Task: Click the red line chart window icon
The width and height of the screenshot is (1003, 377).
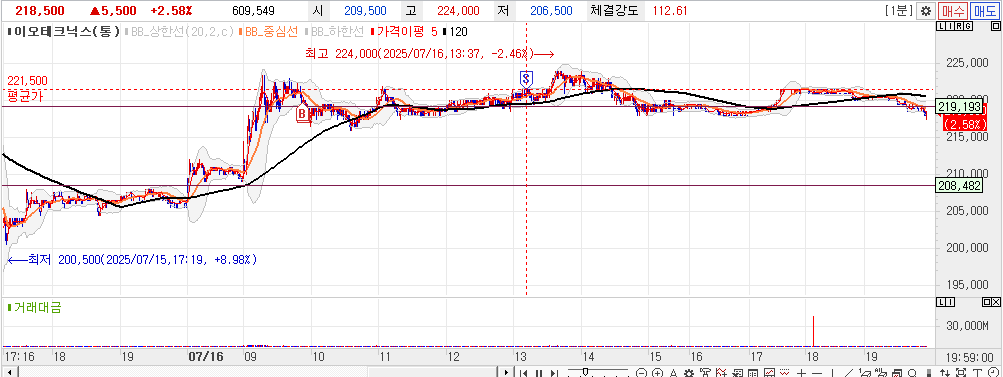Action: [x=769, y=372]
